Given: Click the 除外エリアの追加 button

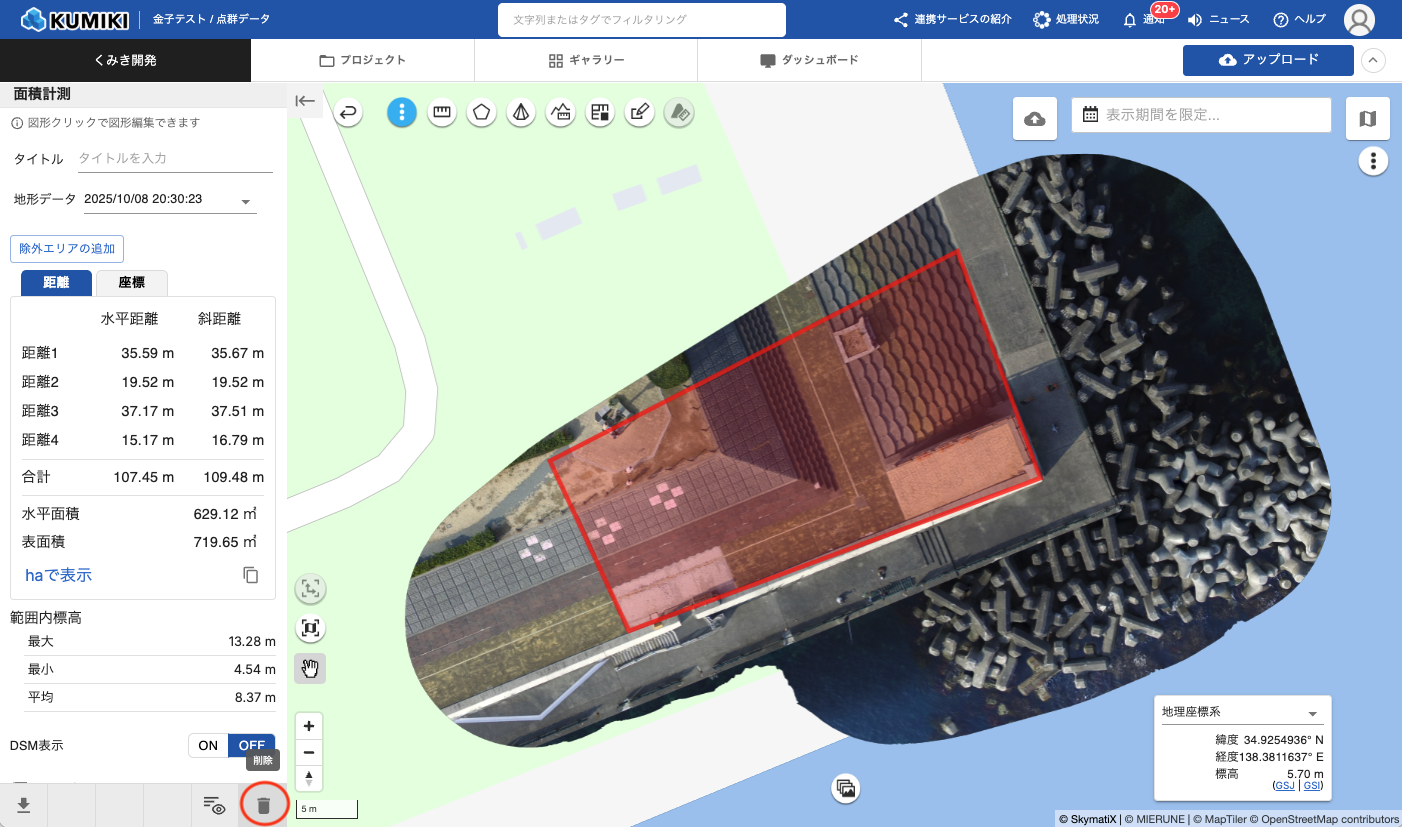Looking at the screenshot, I should point(67,248).
